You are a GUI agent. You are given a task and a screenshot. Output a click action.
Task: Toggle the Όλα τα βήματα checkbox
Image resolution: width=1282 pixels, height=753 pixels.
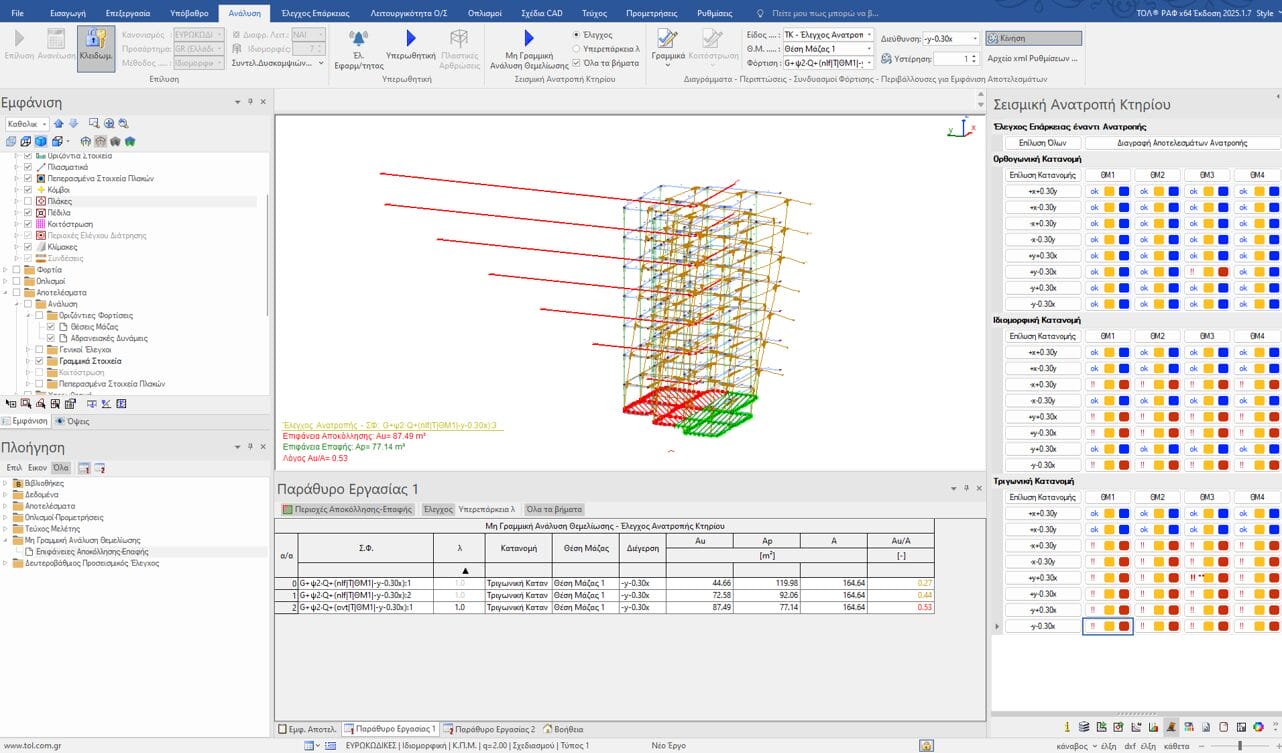coord(577,62)
